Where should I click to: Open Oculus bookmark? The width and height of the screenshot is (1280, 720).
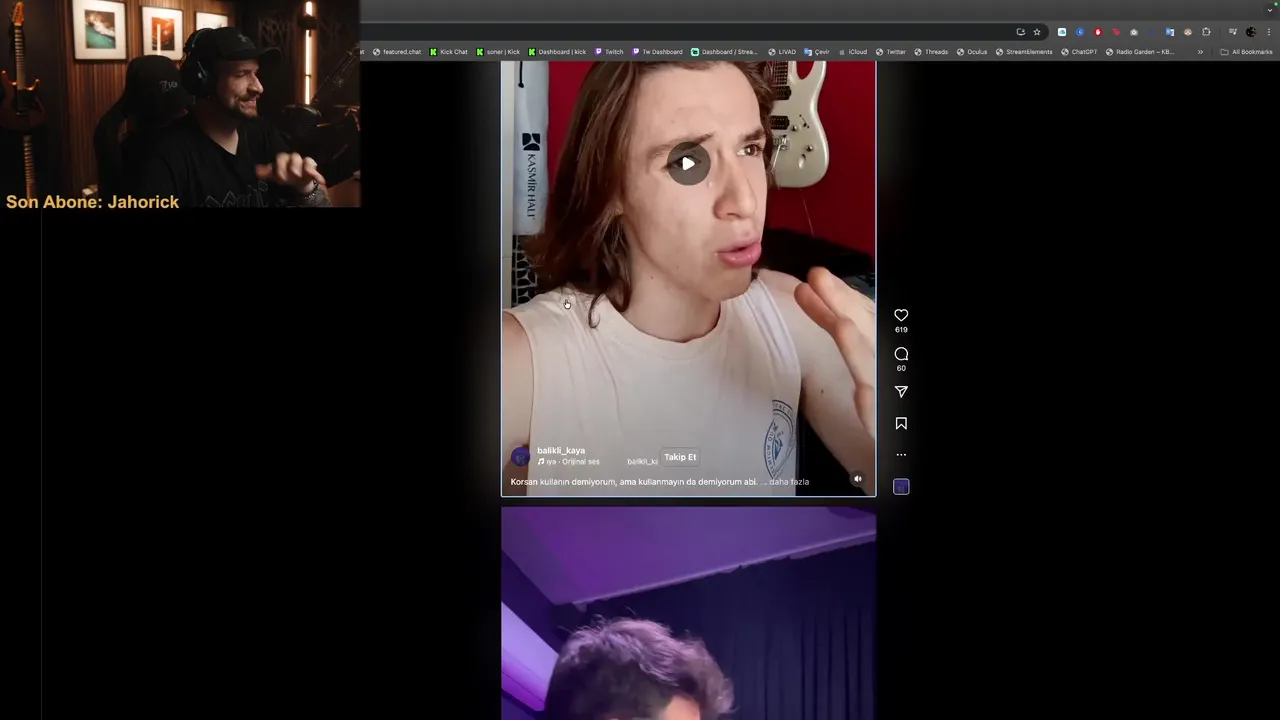tap(972, 52)
